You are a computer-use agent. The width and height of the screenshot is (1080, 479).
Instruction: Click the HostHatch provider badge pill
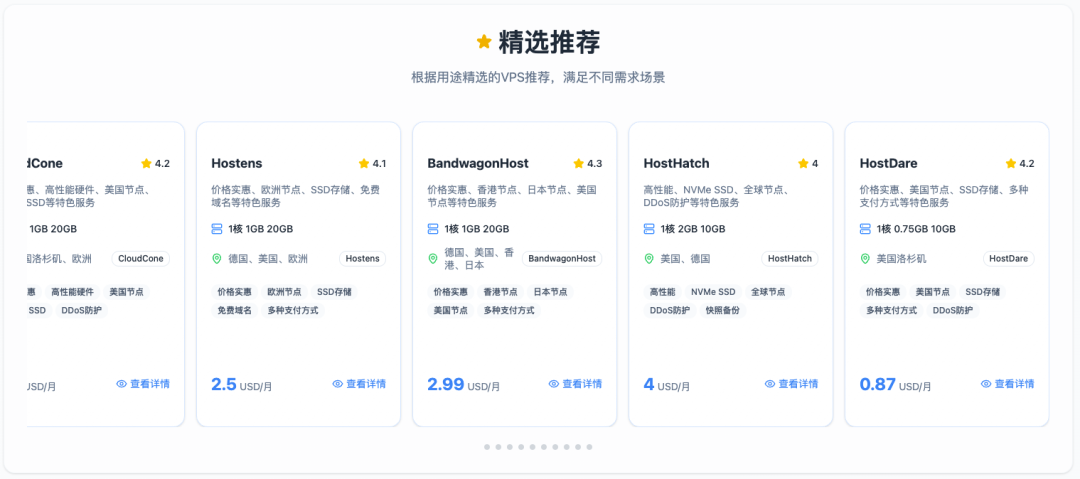pyautogui.click(x=790, y=259)
